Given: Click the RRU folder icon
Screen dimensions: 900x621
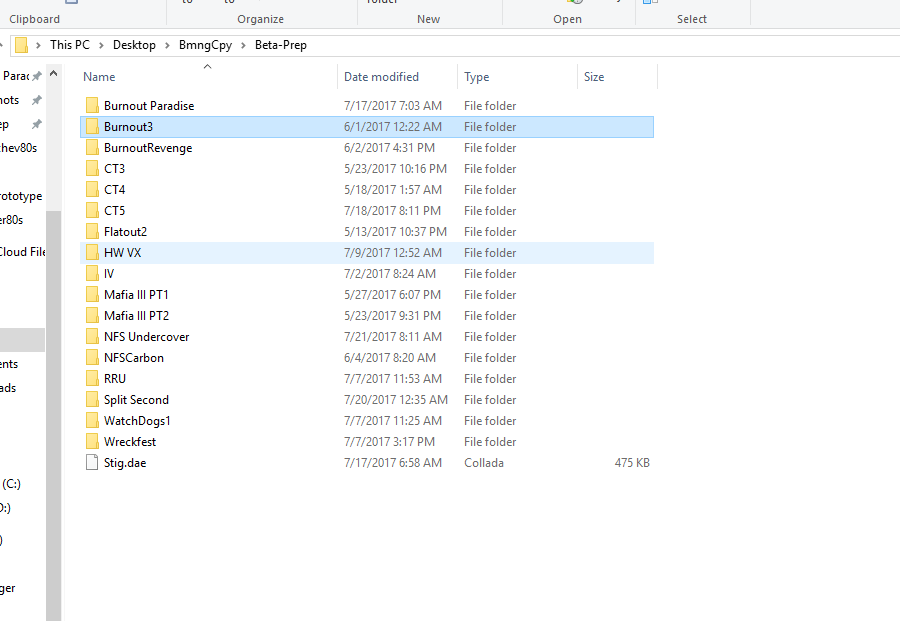Looking at the screenshot, I should 92,379.
